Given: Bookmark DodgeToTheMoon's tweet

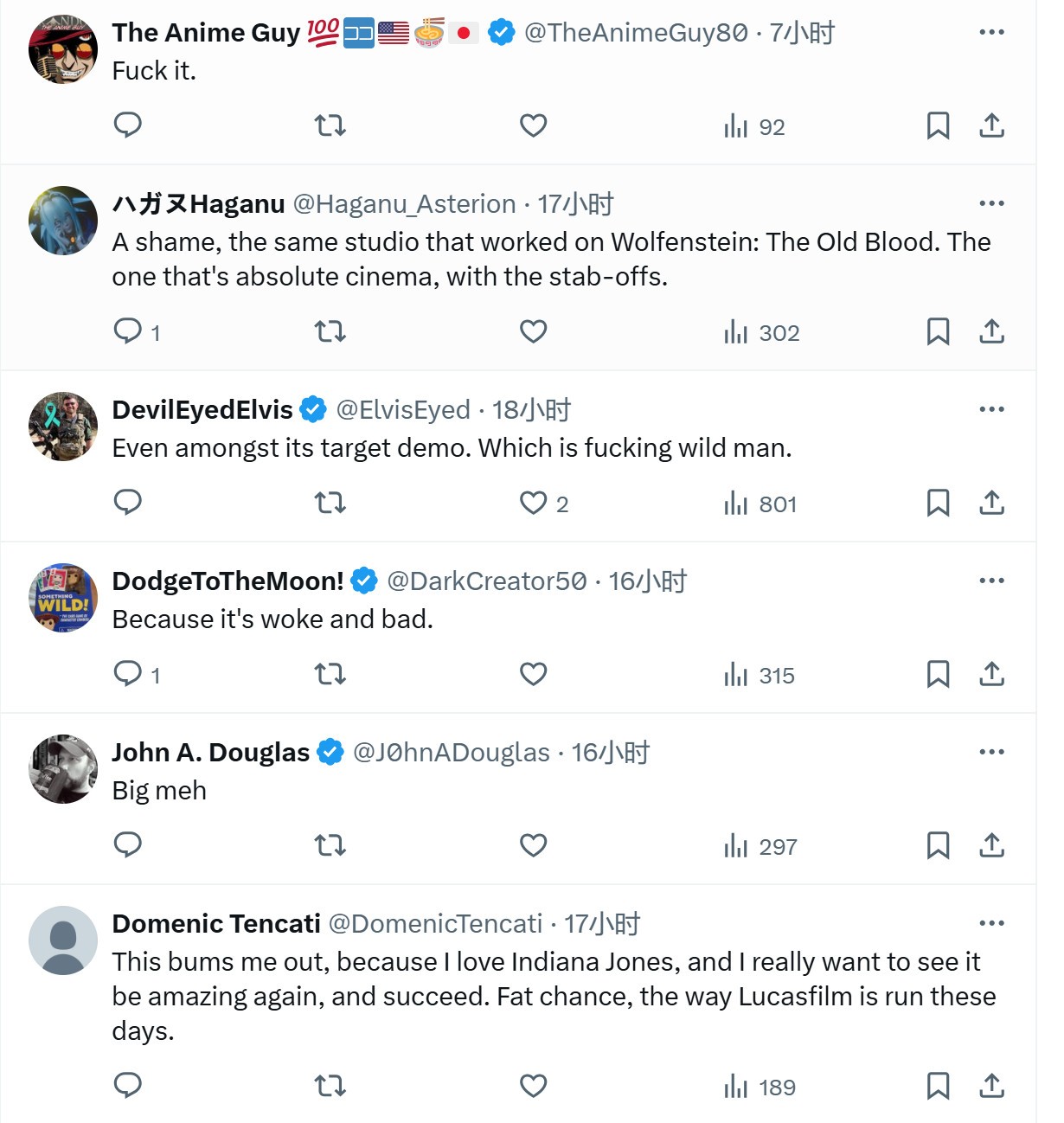Looking at the screenshot, I should [x=938, y=674].
